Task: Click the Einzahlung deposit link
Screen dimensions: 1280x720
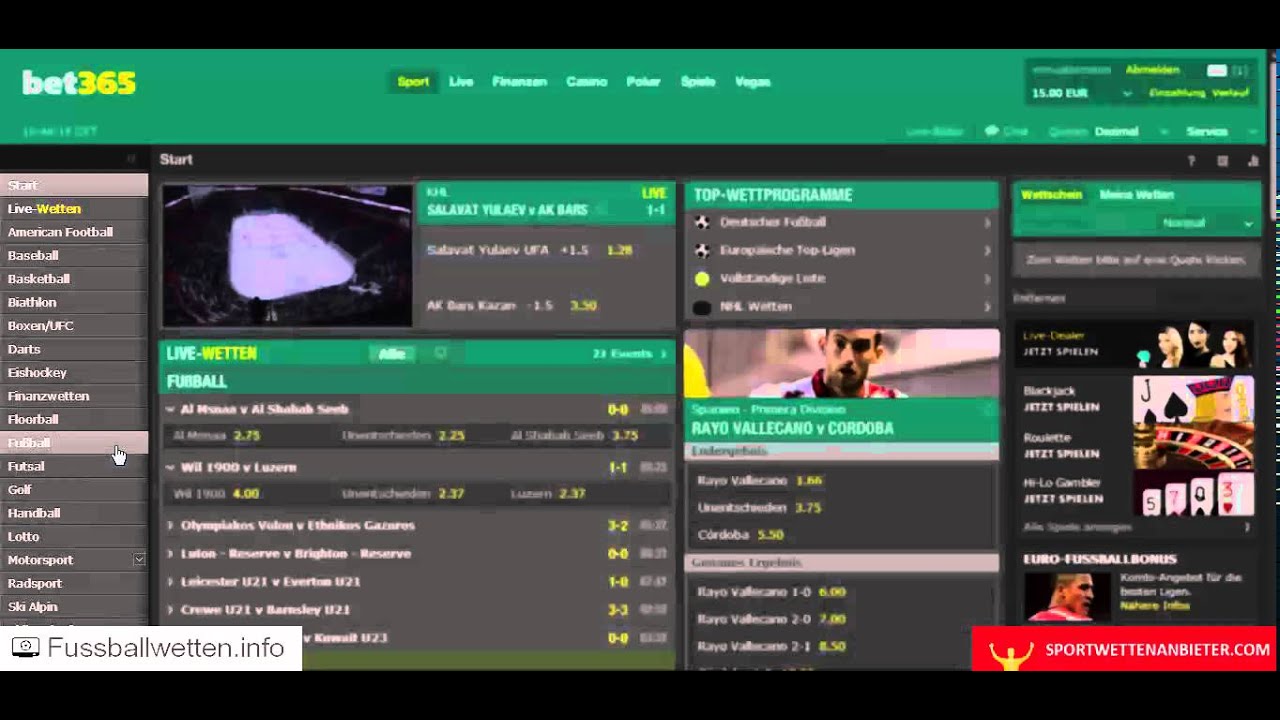Action: (x=1177, y=93)
